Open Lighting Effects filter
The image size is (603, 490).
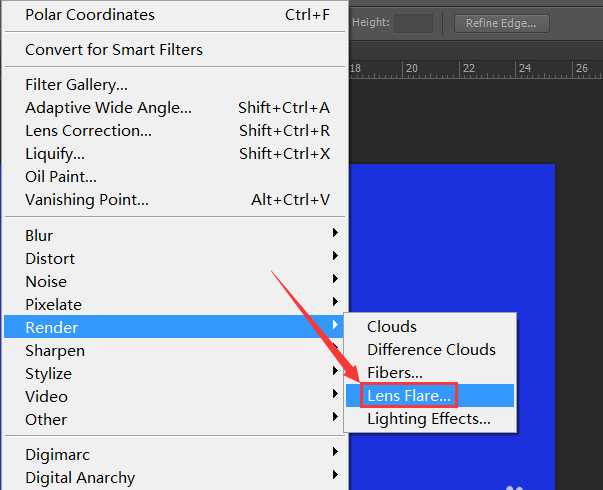point(429,419)
